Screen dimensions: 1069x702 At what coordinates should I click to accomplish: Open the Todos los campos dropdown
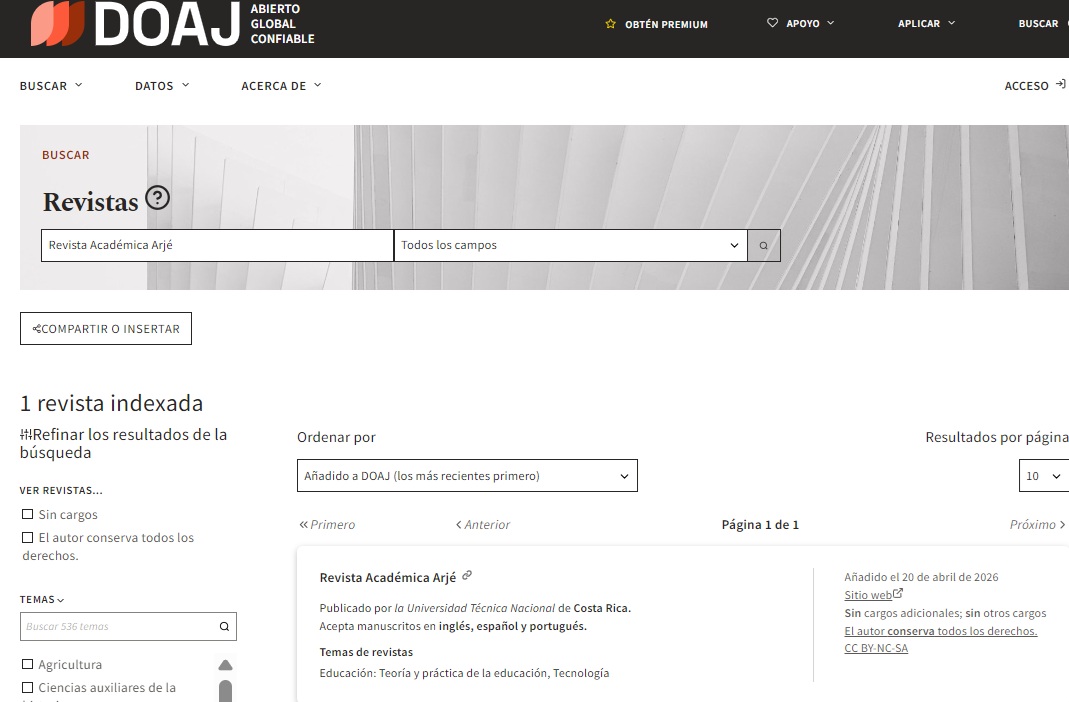pyautogui.click(x=570, y=245)
